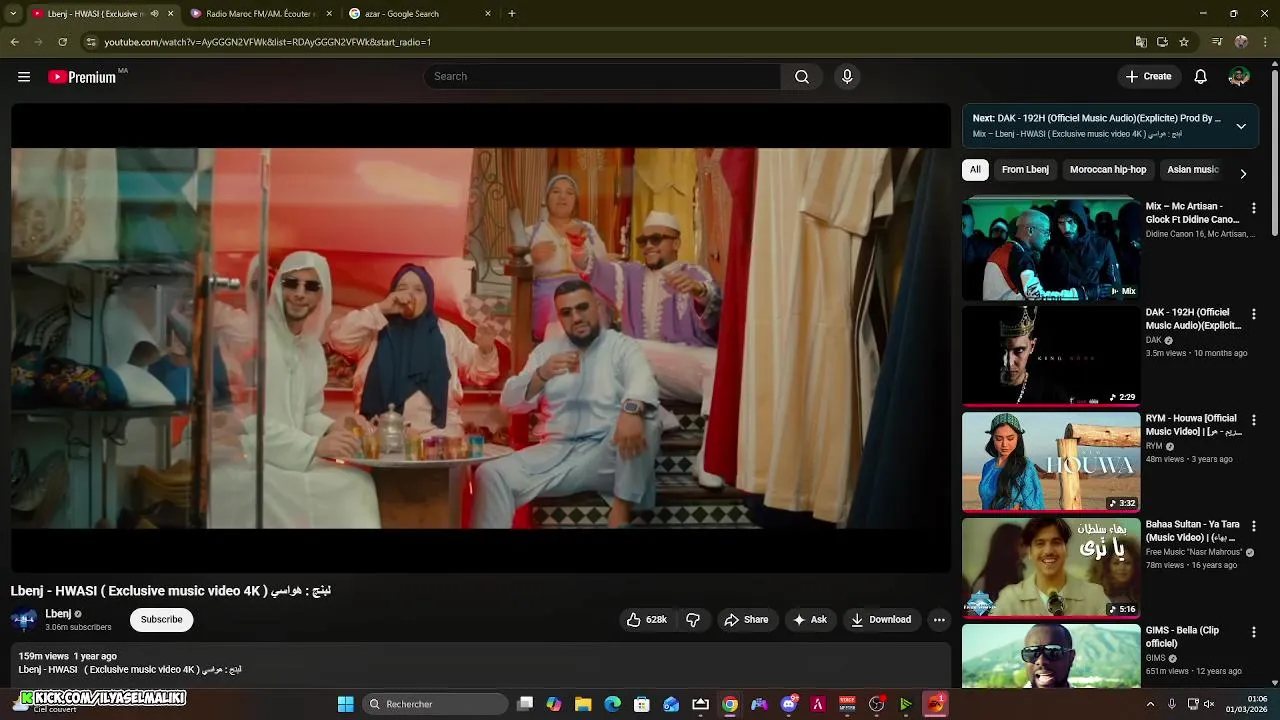Viewport: 1280px width, 720px height.
Task: Open the DAK 192H video thumbnail
Action: [1050, 356]
